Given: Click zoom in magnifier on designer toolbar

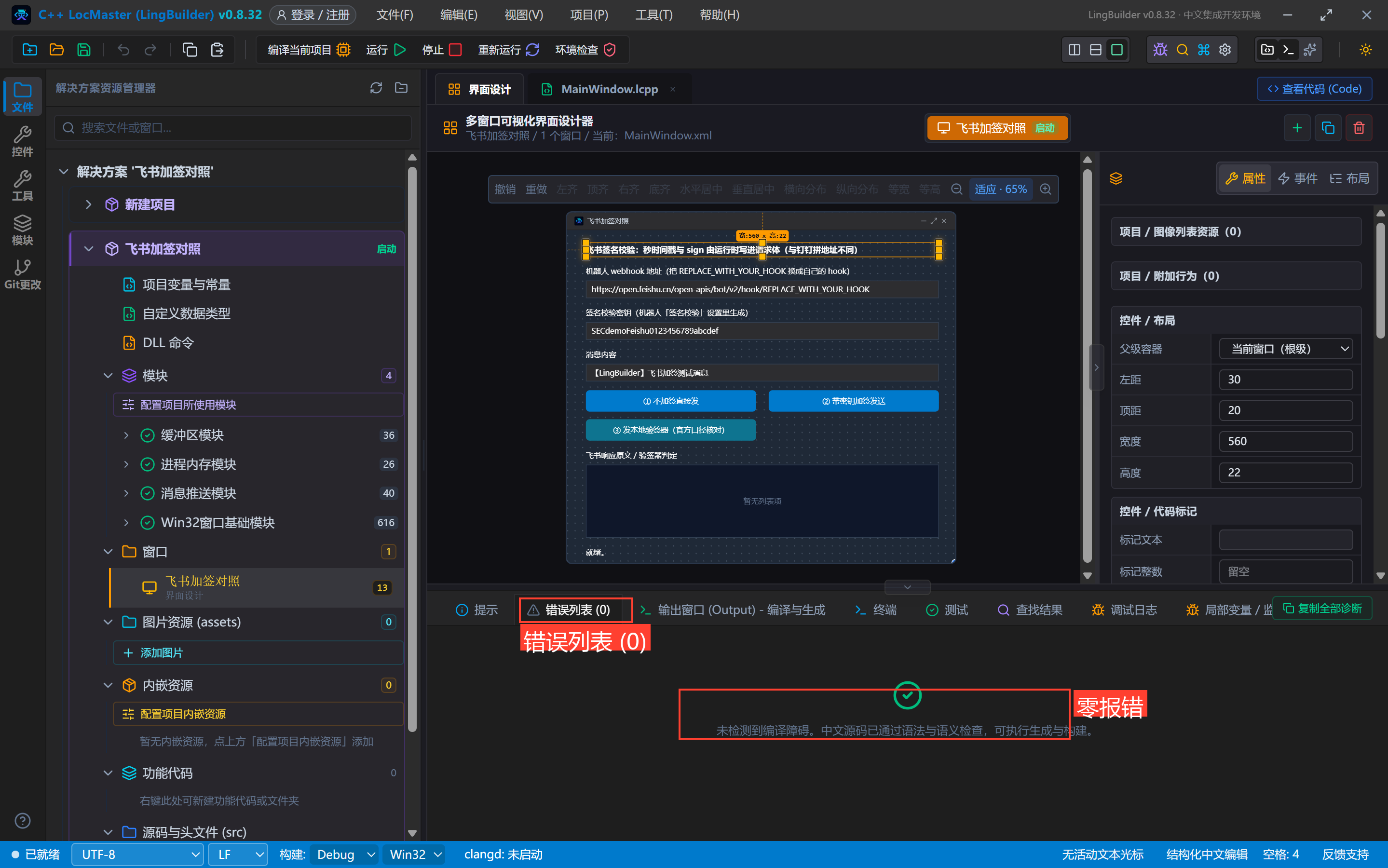Looking at the screenshot, I should (x=1046, y=189).
